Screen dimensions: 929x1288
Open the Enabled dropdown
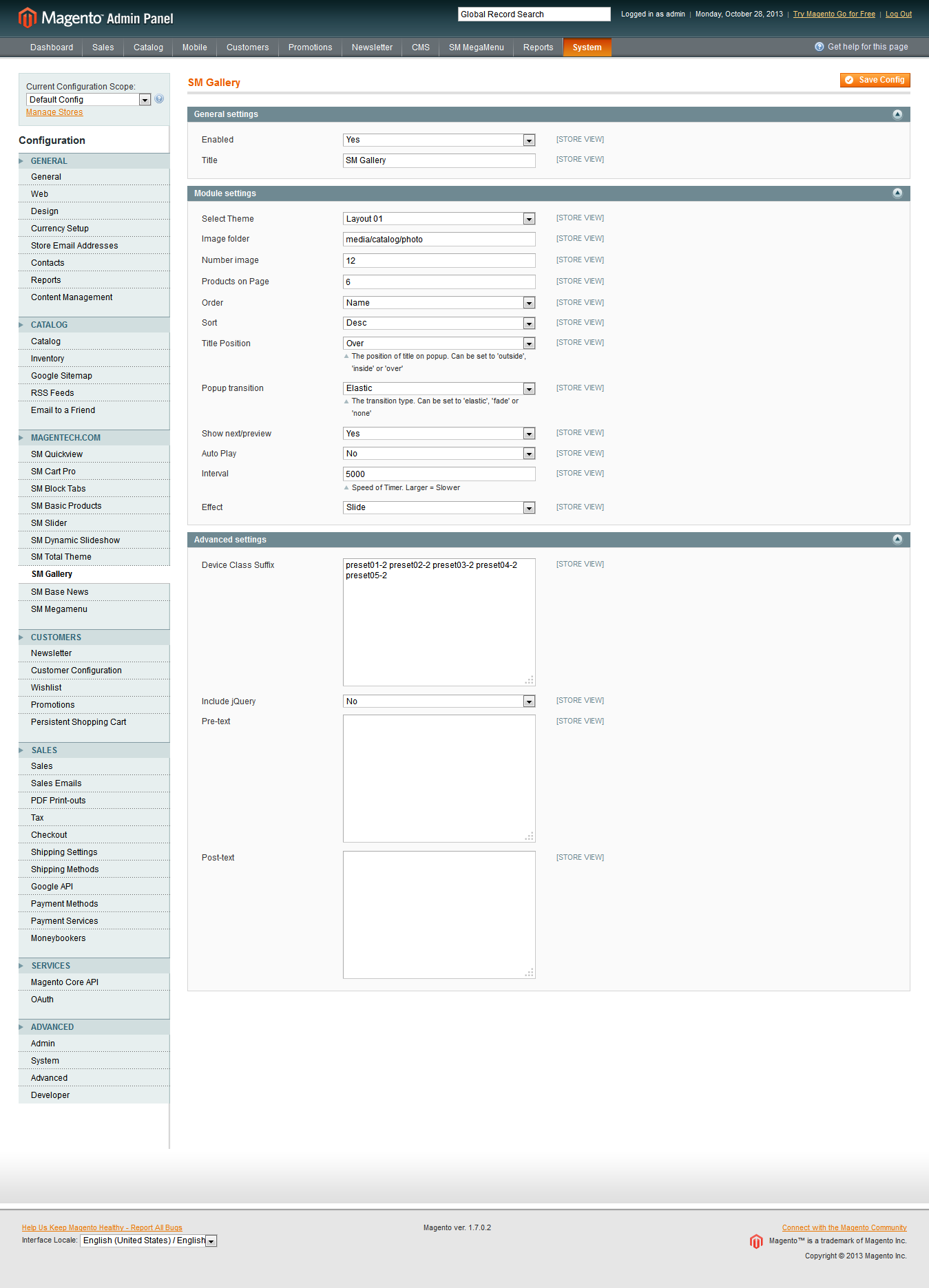point(439,140)
